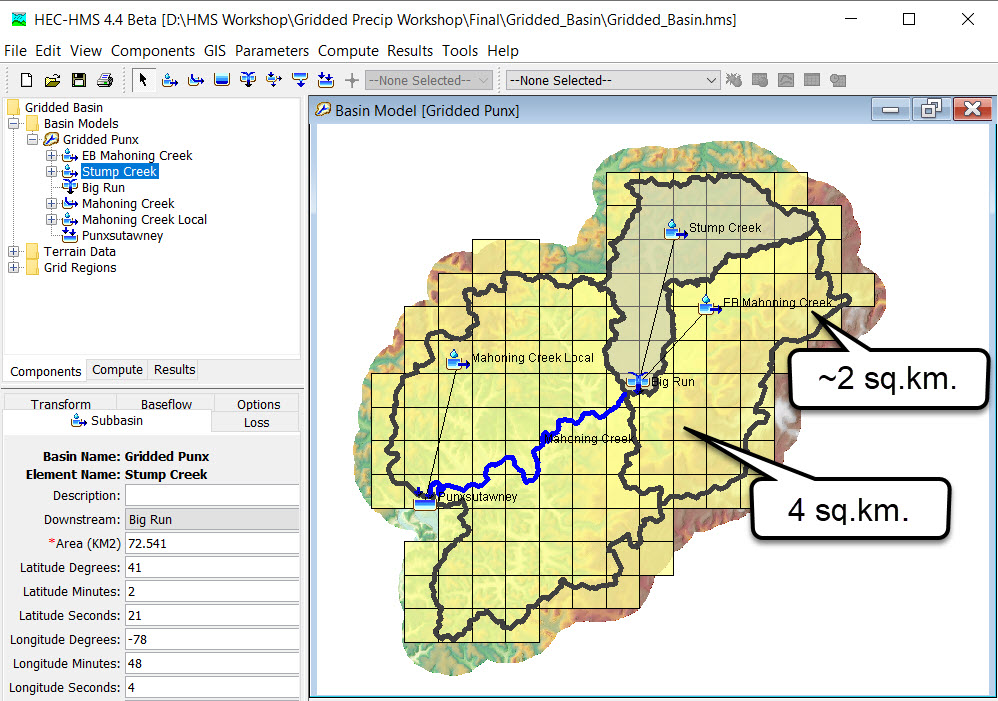Save the project with the disk icon

click(x=78, y=80)
